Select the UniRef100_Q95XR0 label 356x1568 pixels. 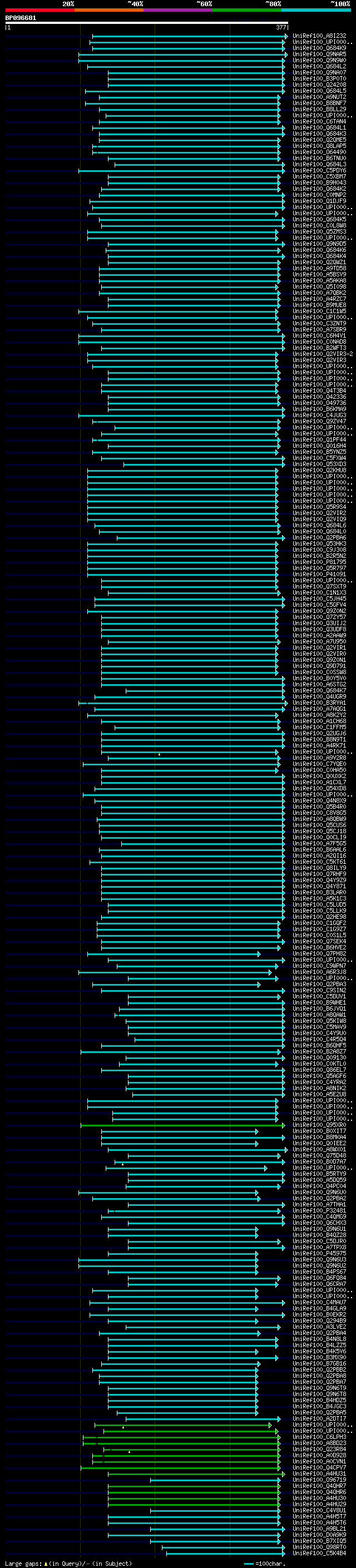(x=319, y=1125)
